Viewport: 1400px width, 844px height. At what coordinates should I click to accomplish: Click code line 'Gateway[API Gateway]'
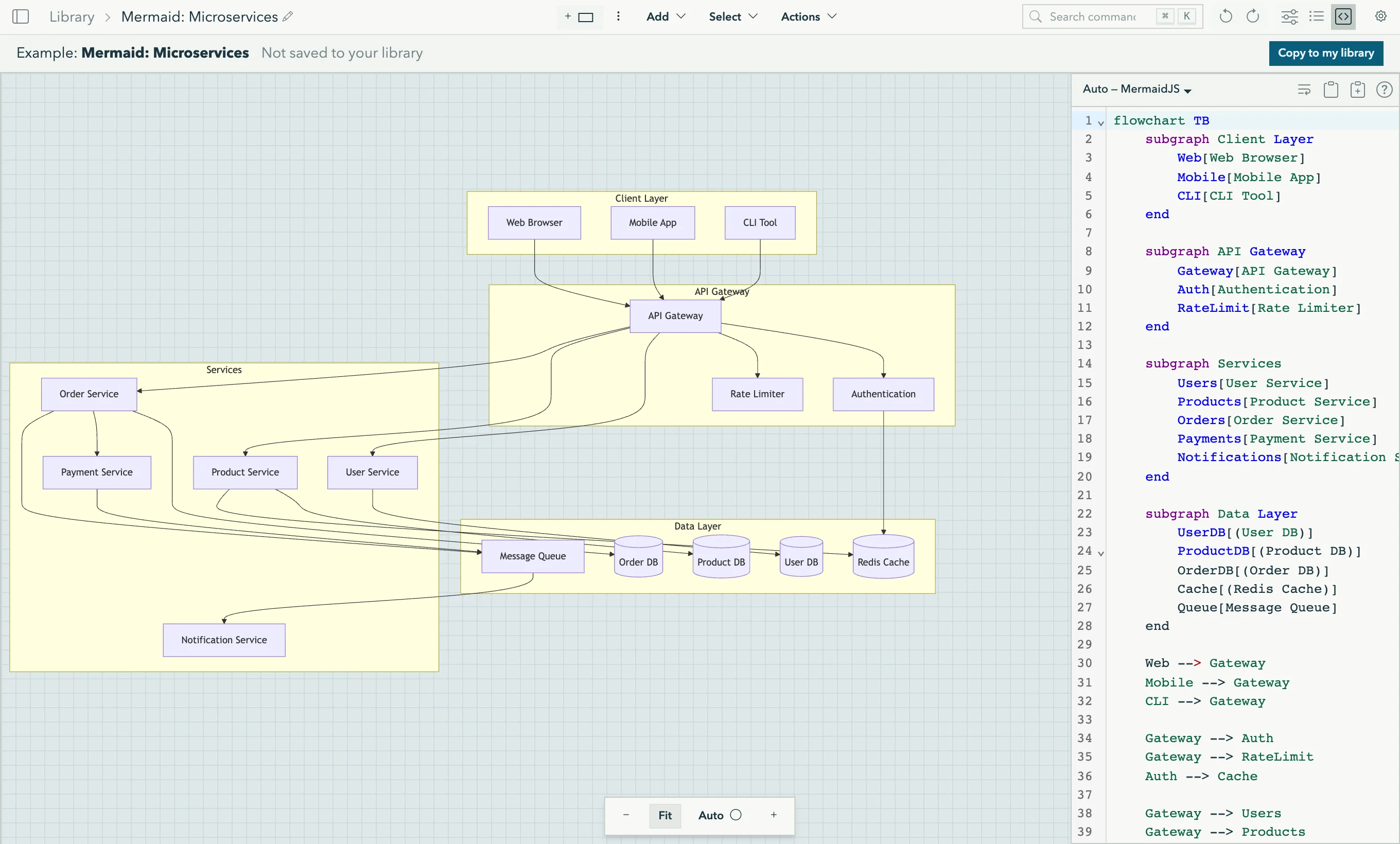[1257, 271]
